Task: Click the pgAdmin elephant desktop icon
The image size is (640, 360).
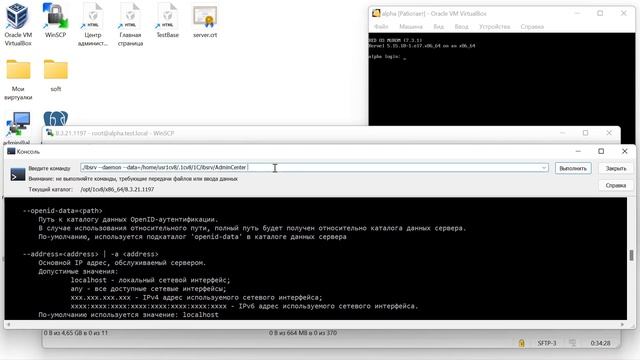Action: click(x=56, y=118)
